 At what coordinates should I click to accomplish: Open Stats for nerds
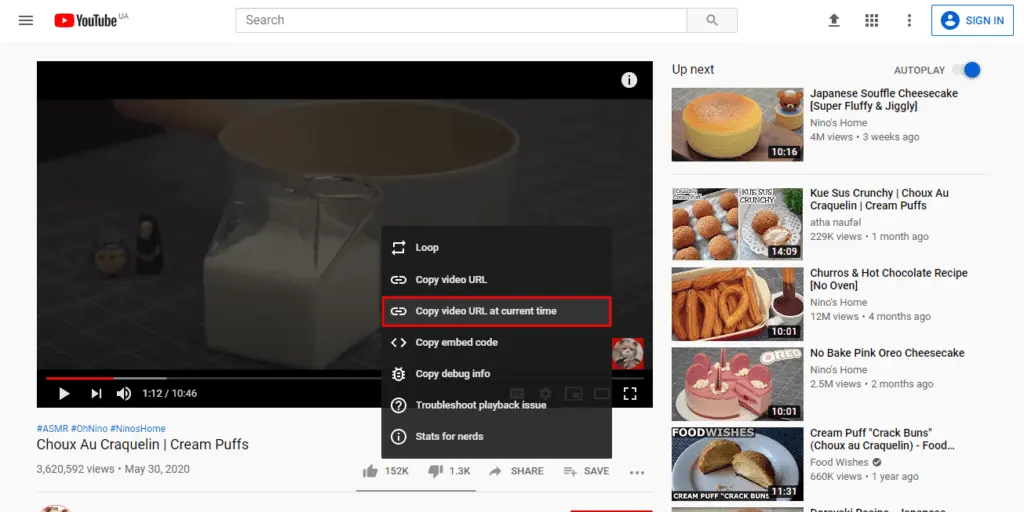click(496, 436)
